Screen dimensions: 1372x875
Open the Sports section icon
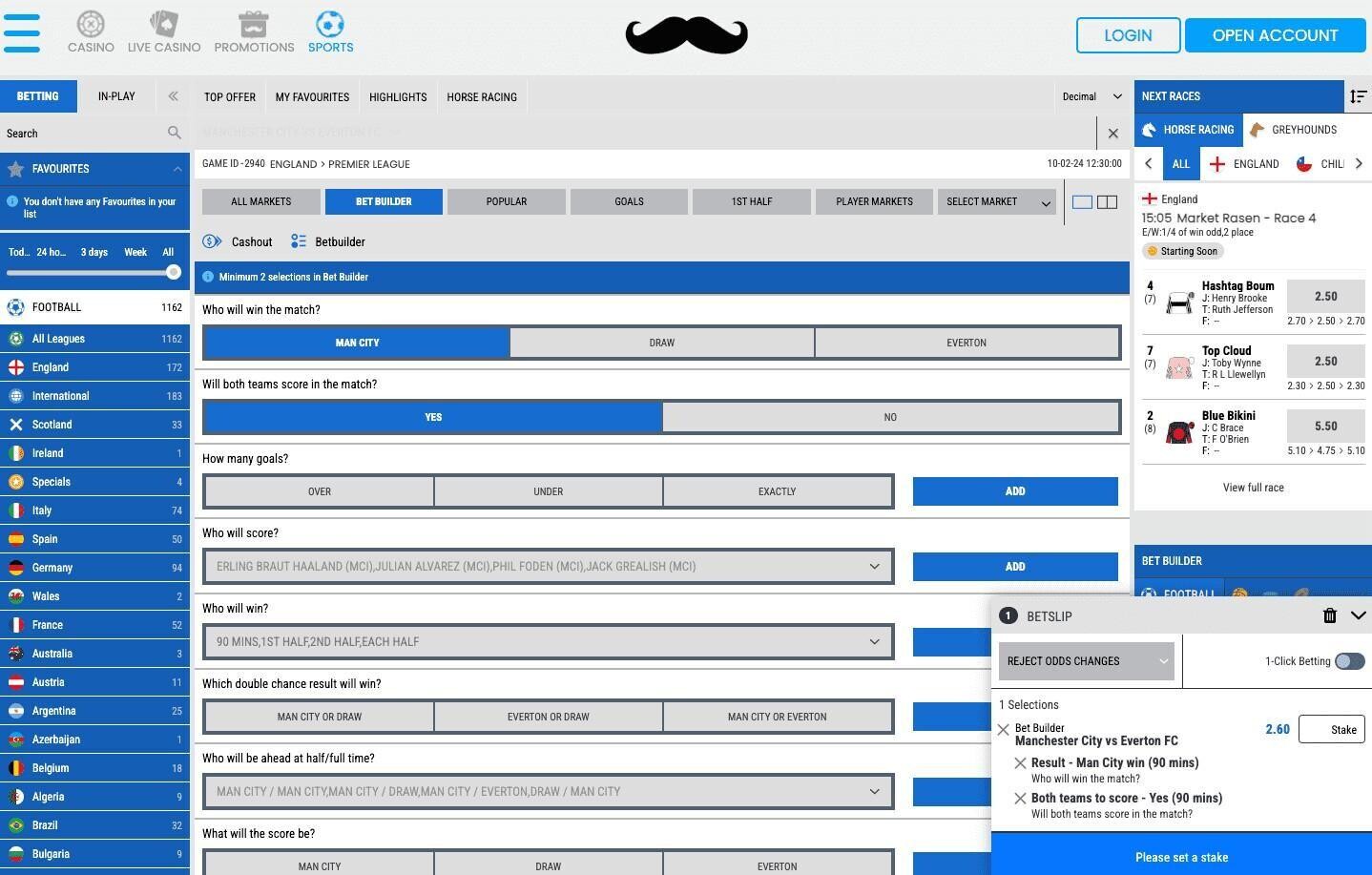pos(330,24)
